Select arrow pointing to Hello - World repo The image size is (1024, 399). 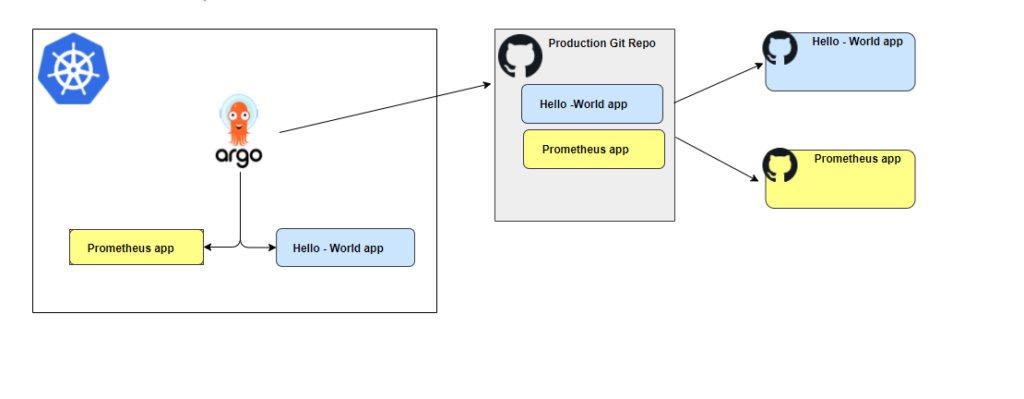click(718, 82)
